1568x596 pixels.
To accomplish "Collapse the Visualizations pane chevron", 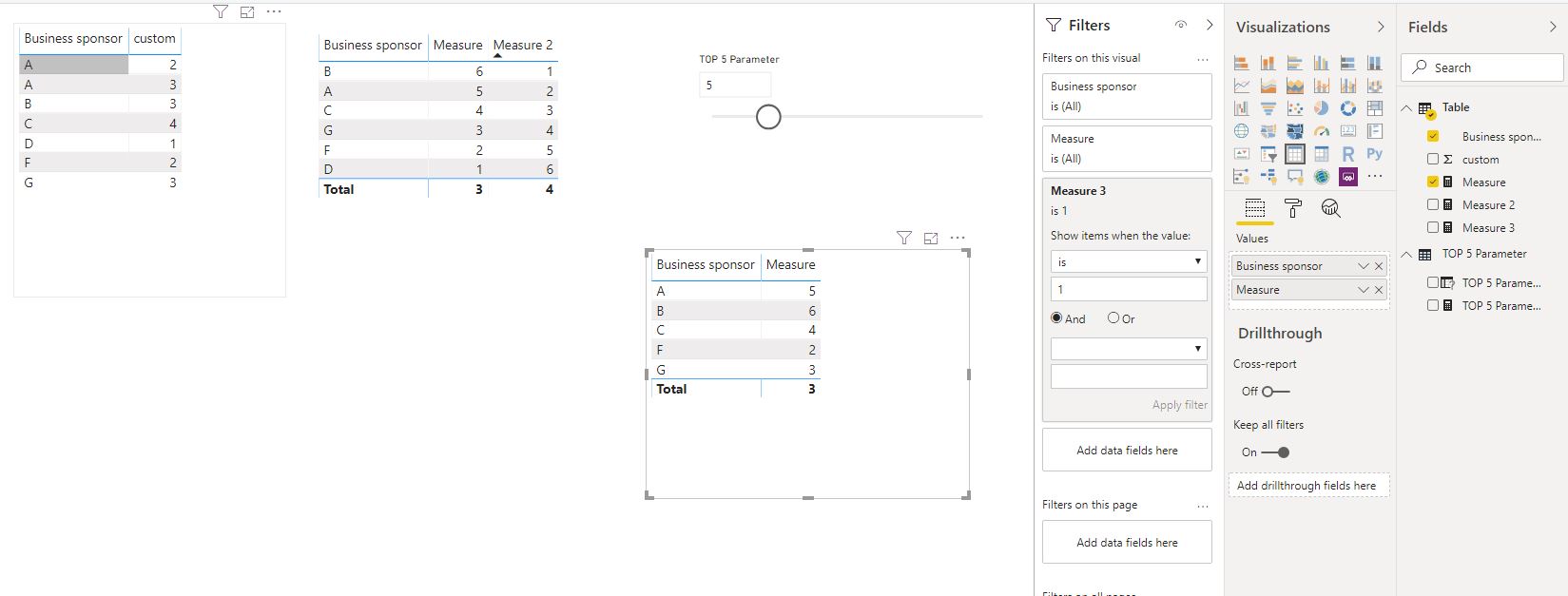I will click(x=1381, y=27).
